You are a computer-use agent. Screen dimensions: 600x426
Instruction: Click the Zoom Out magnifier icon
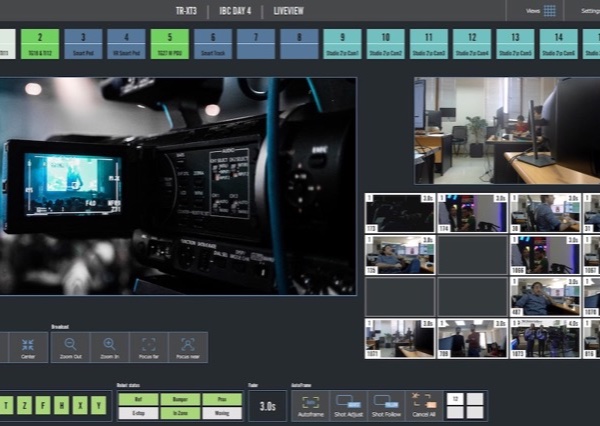(70, 344)
